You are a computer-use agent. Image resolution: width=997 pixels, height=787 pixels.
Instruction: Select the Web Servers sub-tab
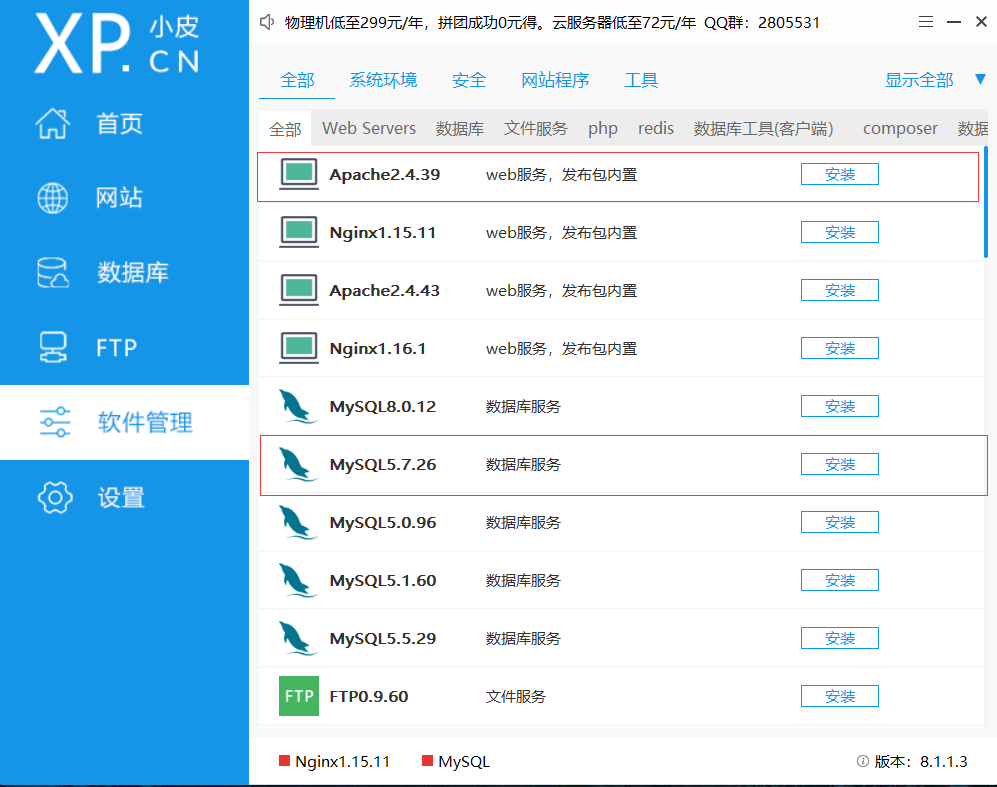point(369,128)
